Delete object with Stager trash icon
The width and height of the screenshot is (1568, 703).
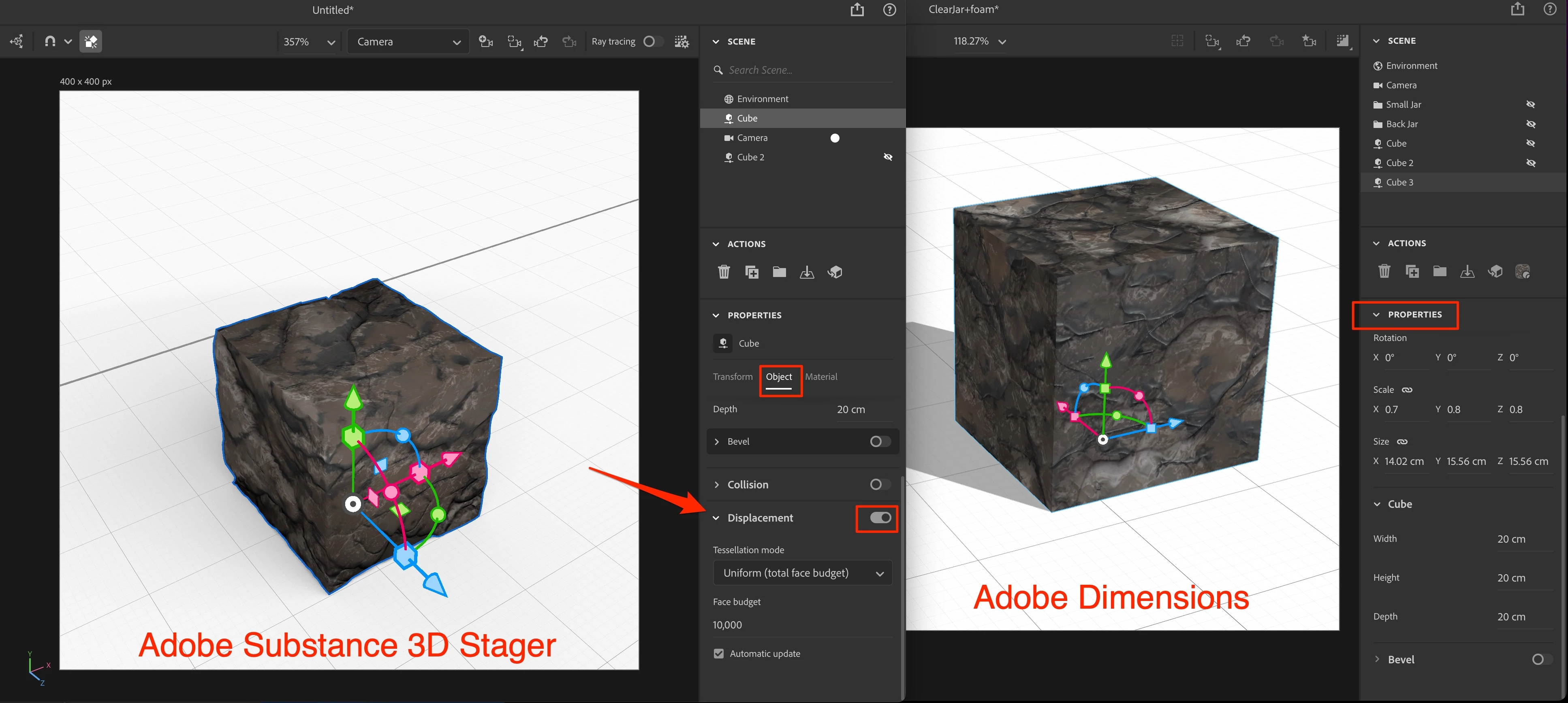point(723,272)
